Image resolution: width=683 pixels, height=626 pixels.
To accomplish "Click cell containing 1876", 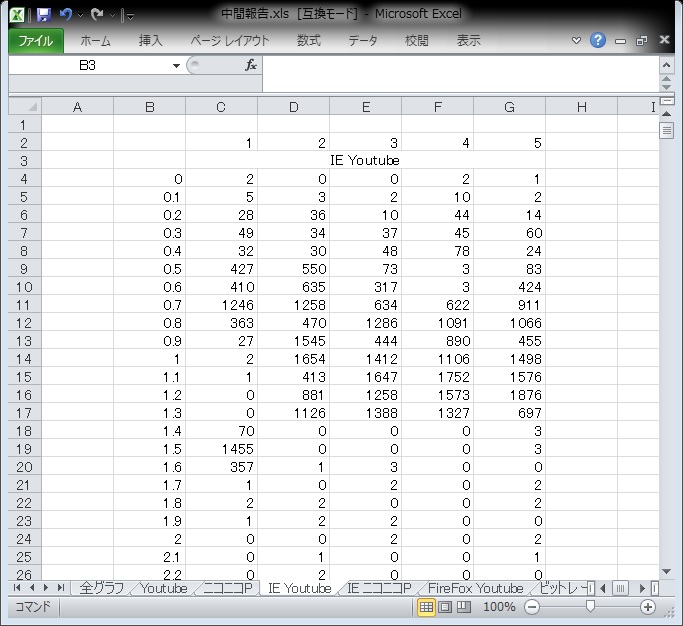I will click(x=510, y=395).
